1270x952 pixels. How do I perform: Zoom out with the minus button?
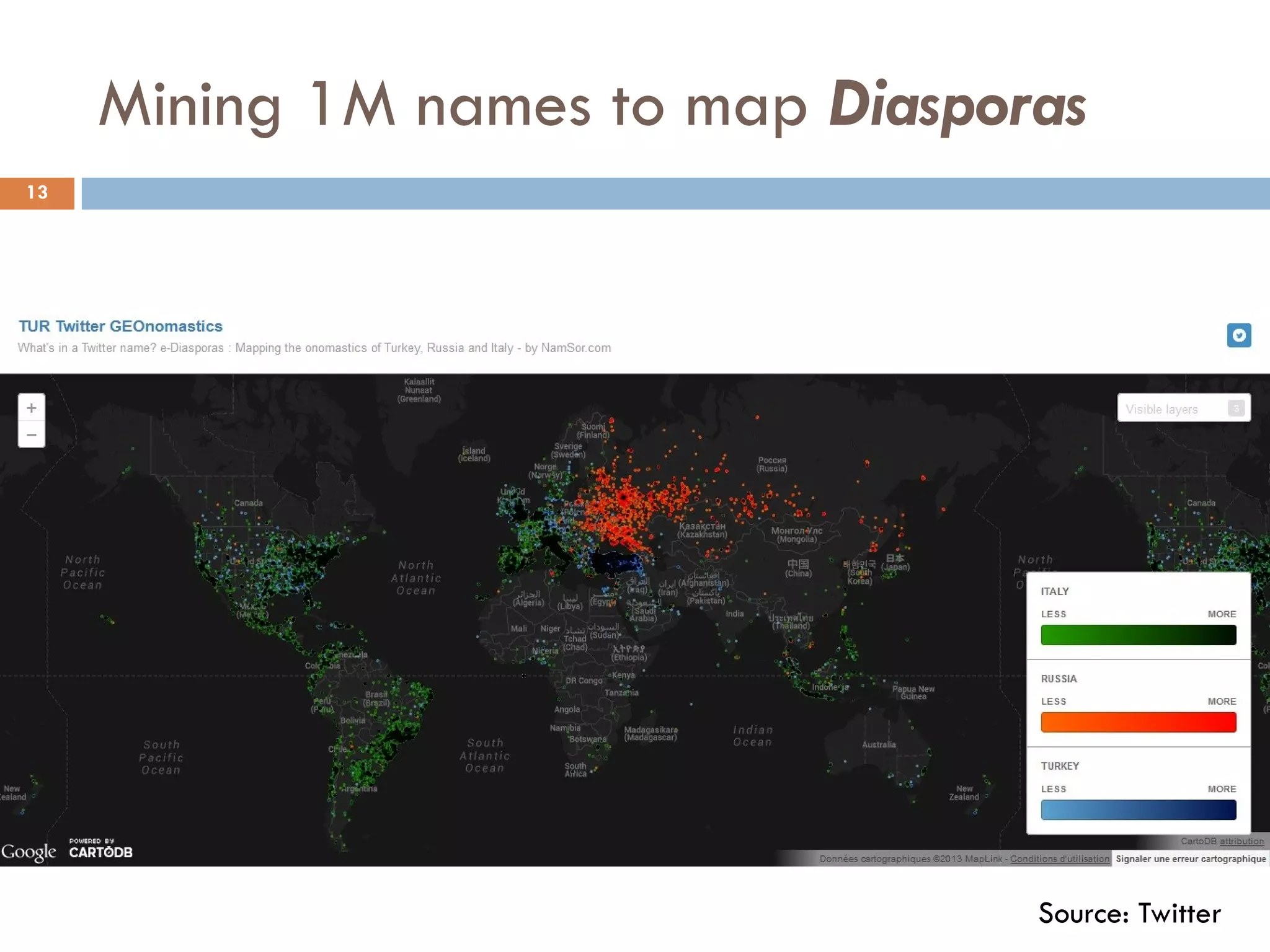(x=32, y=434)
